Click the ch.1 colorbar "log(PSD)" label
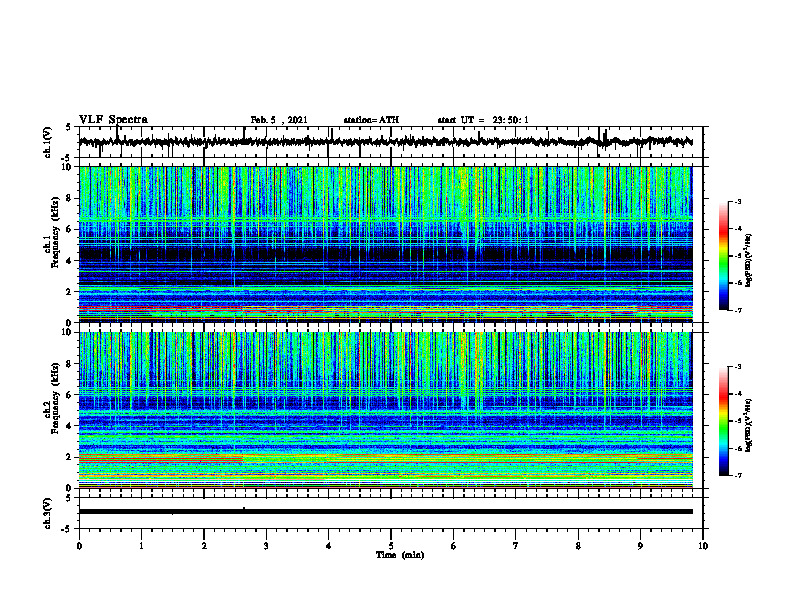792x612 pixels. pyautogui.click(x=749, y=261)
